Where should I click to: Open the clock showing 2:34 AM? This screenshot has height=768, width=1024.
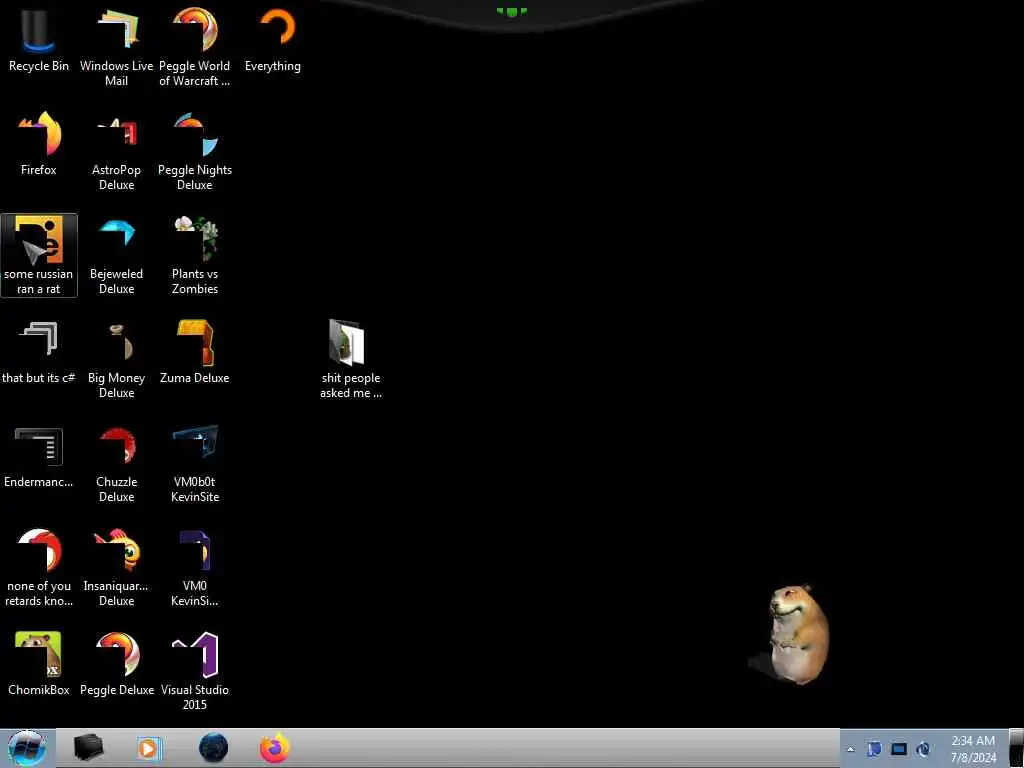click(x=973, y=749)
